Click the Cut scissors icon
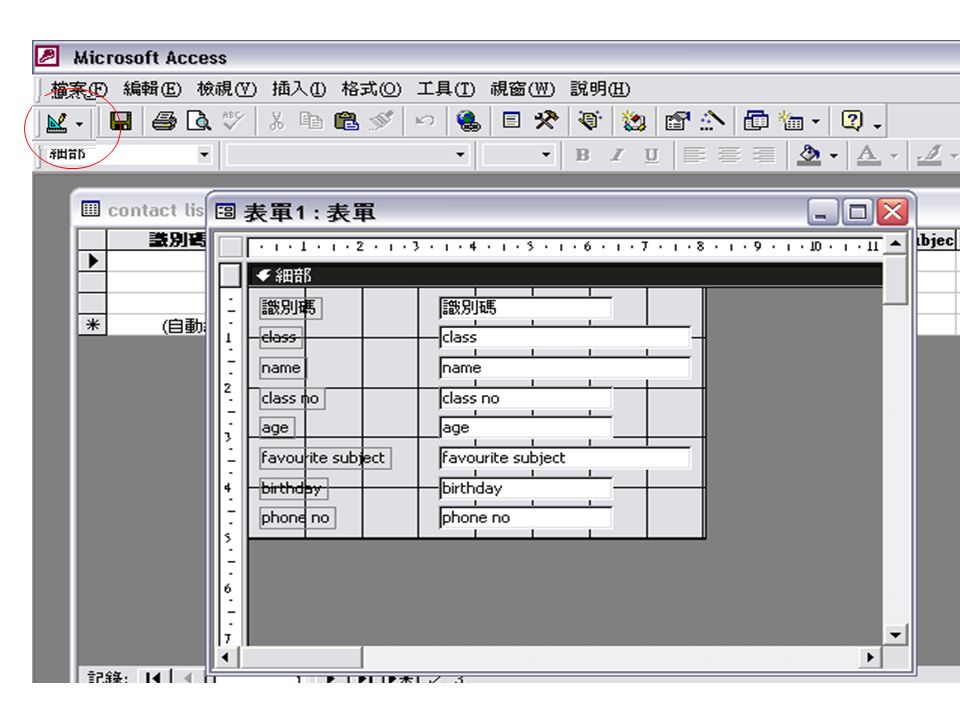Screen dimensions: 960x720 (x=277, y=121)
